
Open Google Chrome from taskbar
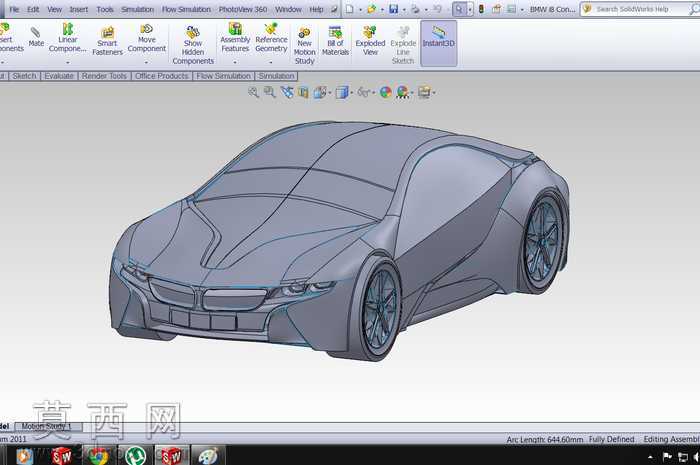pos(98,456)
